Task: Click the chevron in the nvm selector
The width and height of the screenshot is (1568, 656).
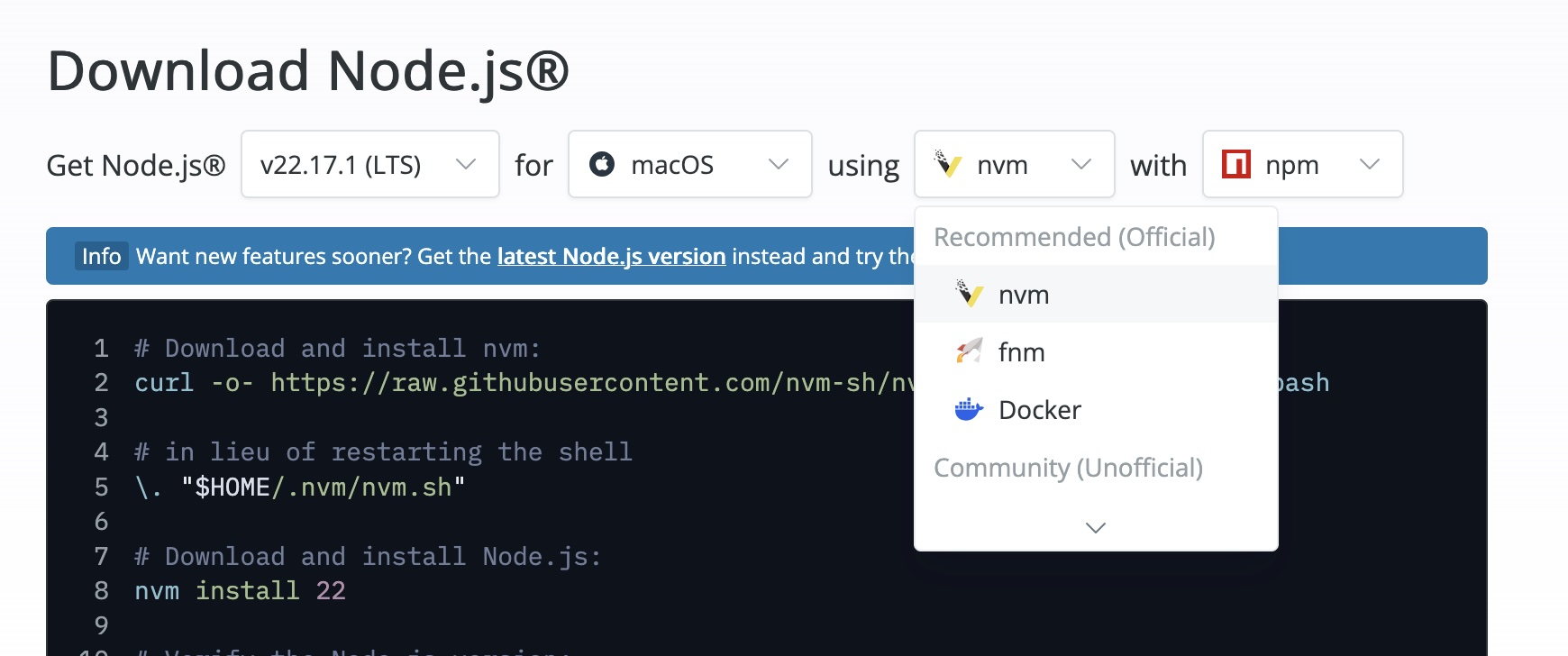Action: click(1081, 164)
